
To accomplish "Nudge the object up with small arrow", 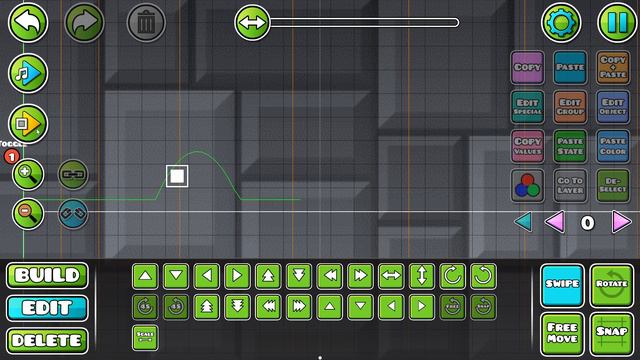I will coord(329,307).
